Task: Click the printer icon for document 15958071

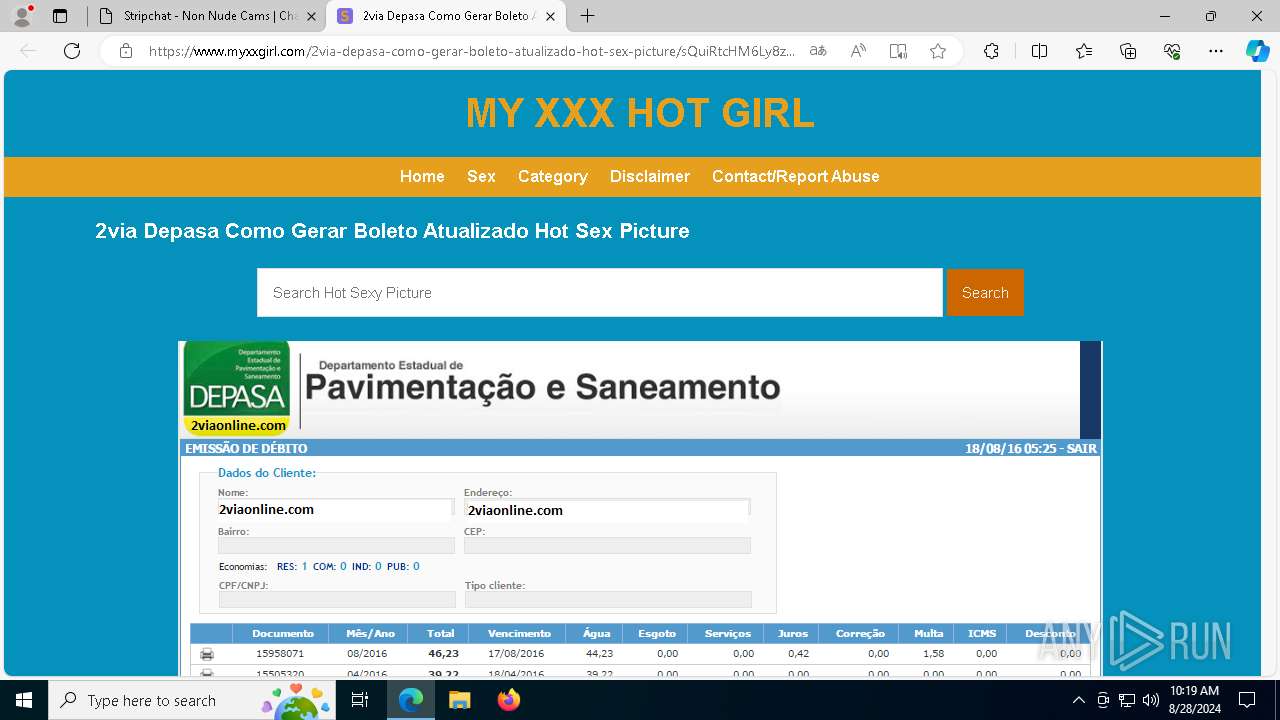Action: (207, 654)
